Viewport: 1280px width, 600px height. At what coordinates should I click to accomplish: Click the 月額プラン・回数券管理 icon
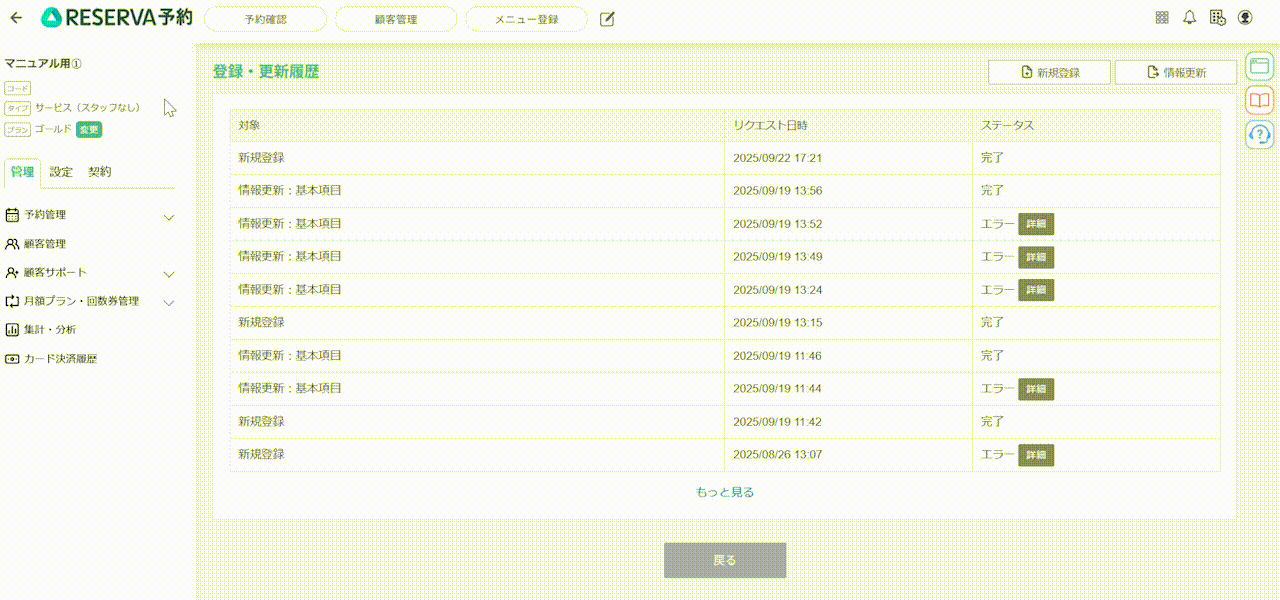(12, 301)
